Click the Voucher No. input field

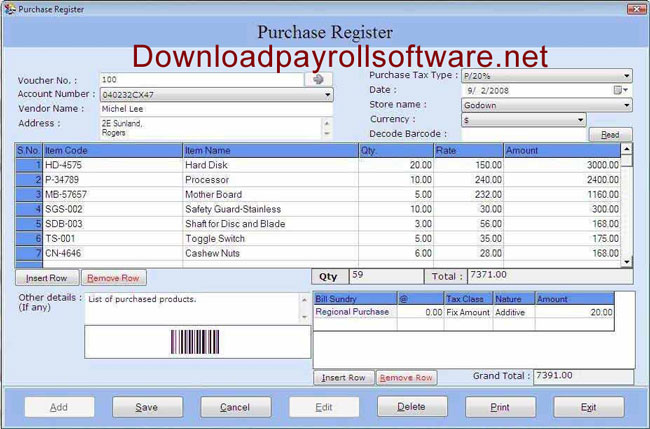point(202,80)
